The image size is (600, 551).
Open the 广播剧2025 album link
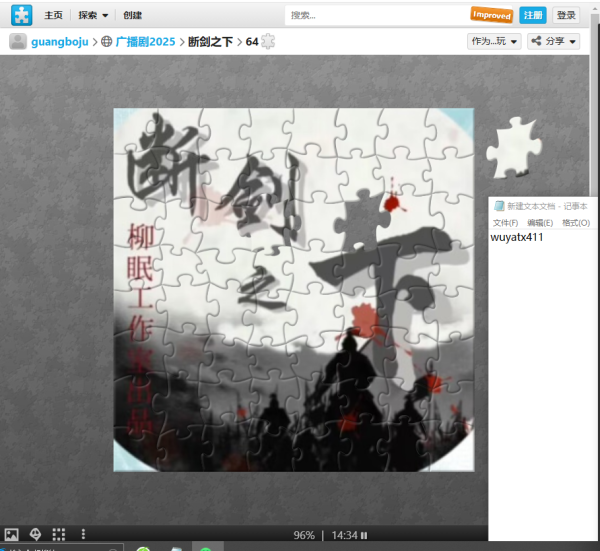tap(145, 42)
